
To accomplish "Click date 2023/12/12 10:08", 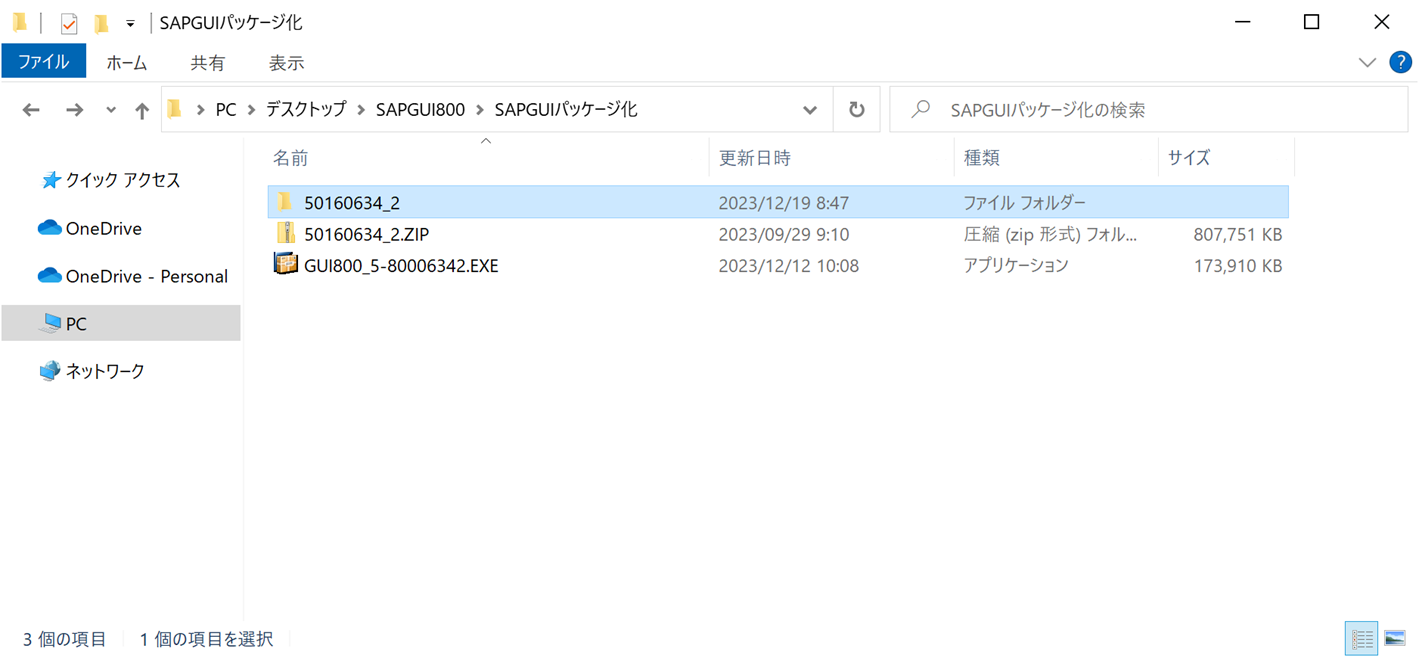I will pos(788,266).
